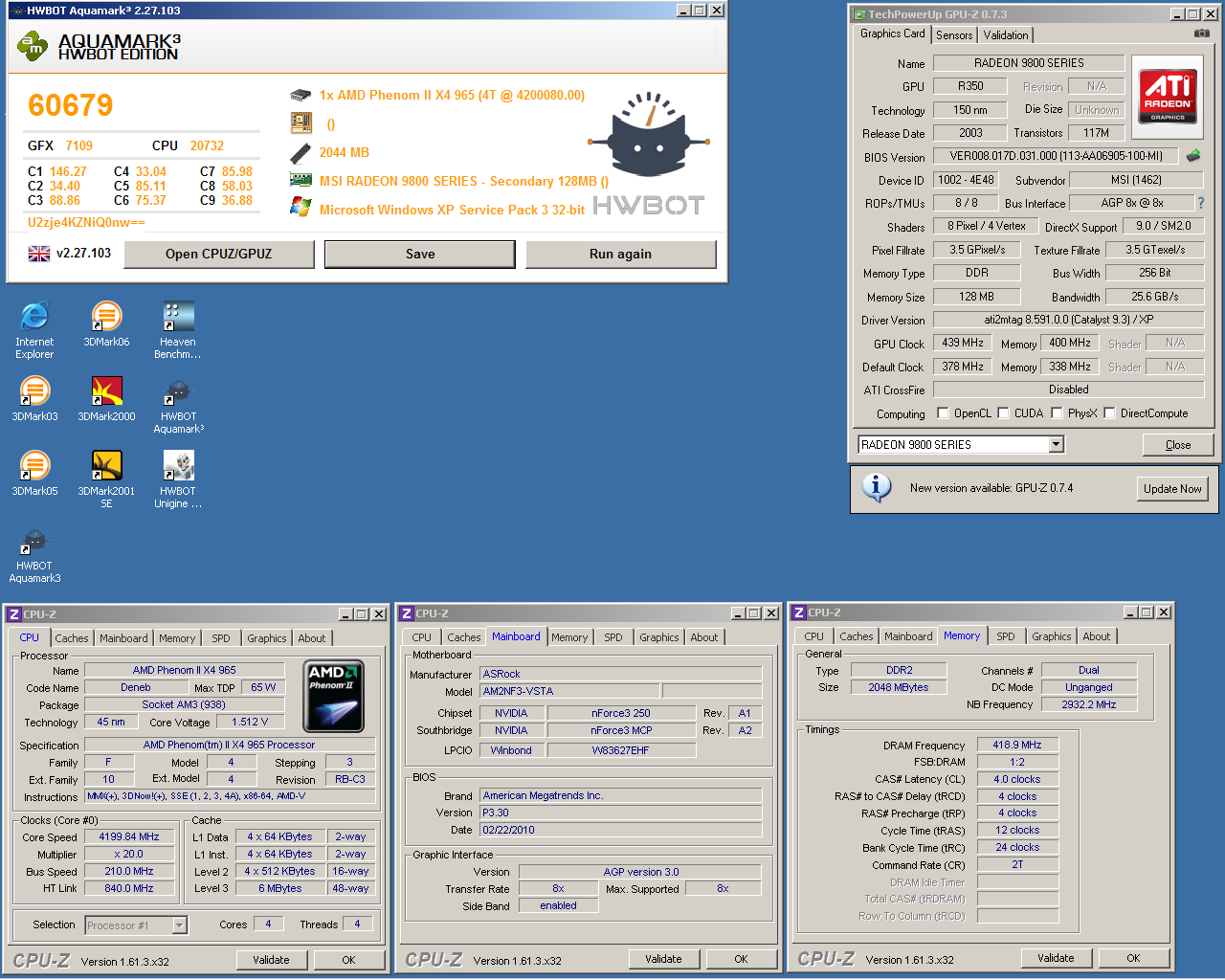Click the Code Name Deneb value
This screenshot has height=980, width=1225.
(x=136, y=687)
